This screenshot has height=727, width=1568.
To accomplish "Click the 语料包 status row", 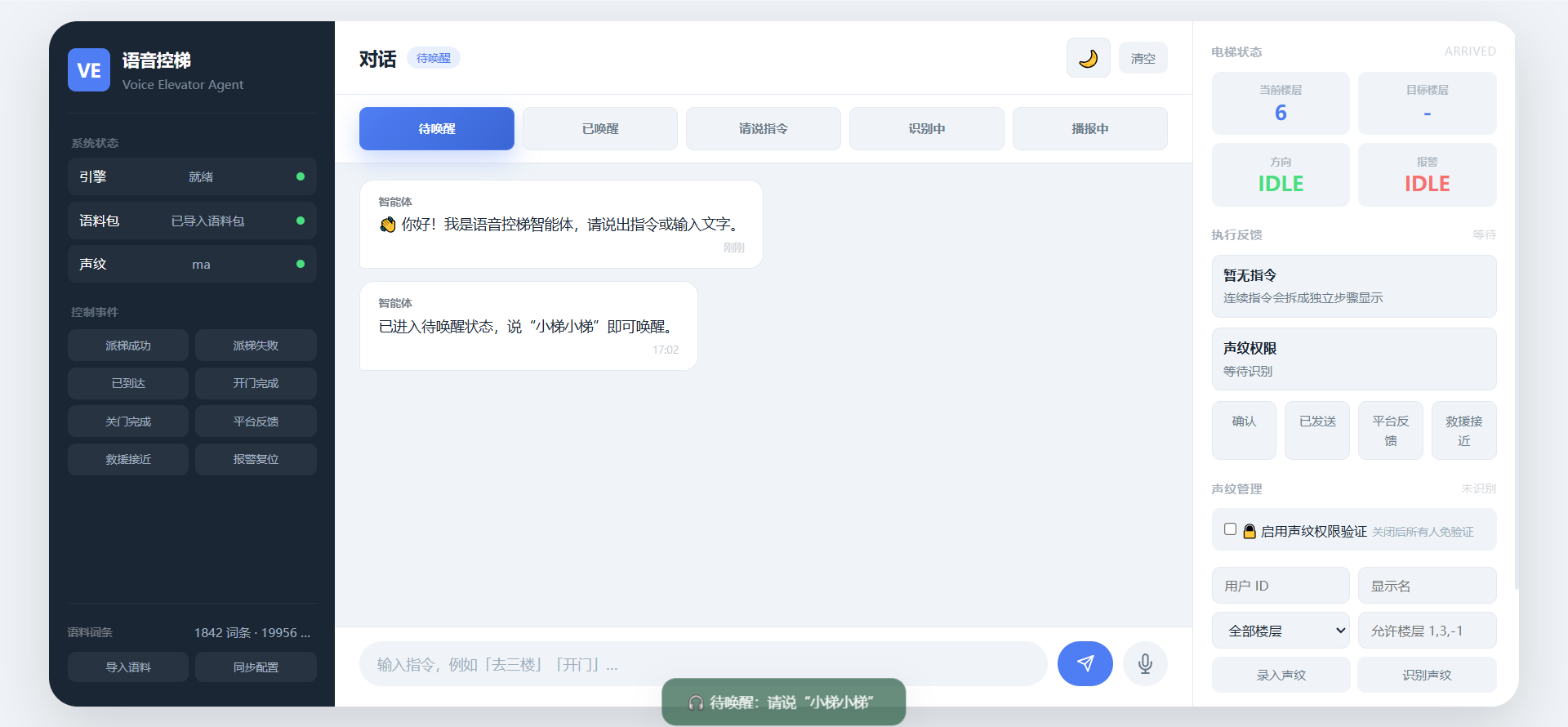I will pos(192,221).
